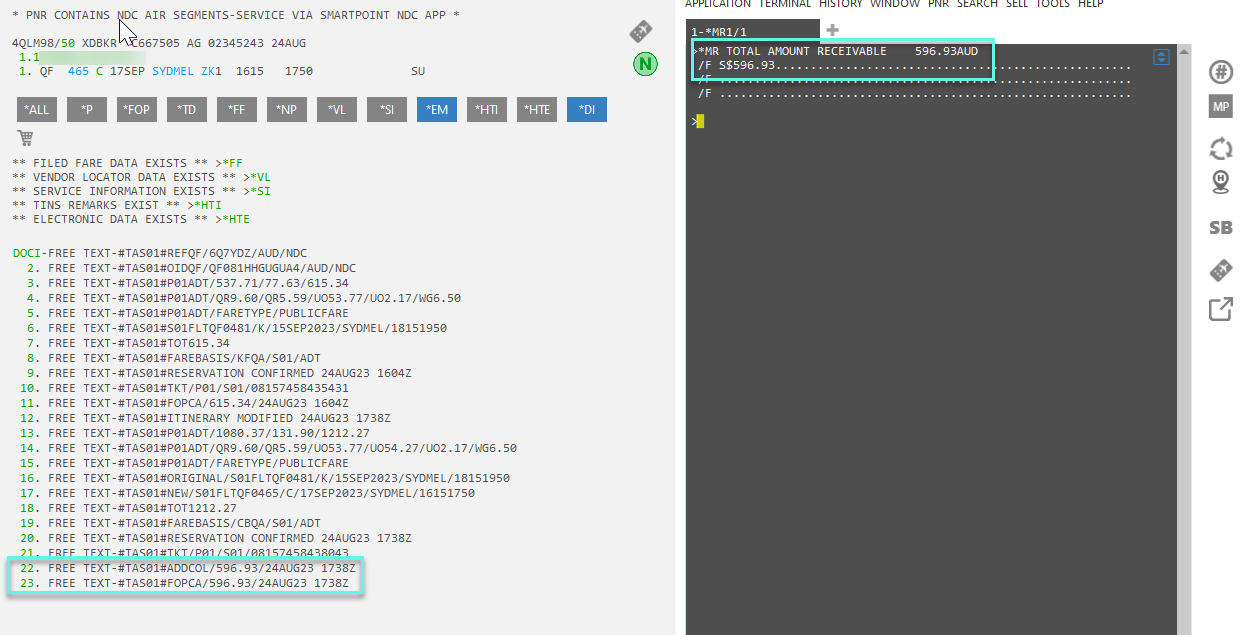Click the *FOP quick command button

point(137,110)
